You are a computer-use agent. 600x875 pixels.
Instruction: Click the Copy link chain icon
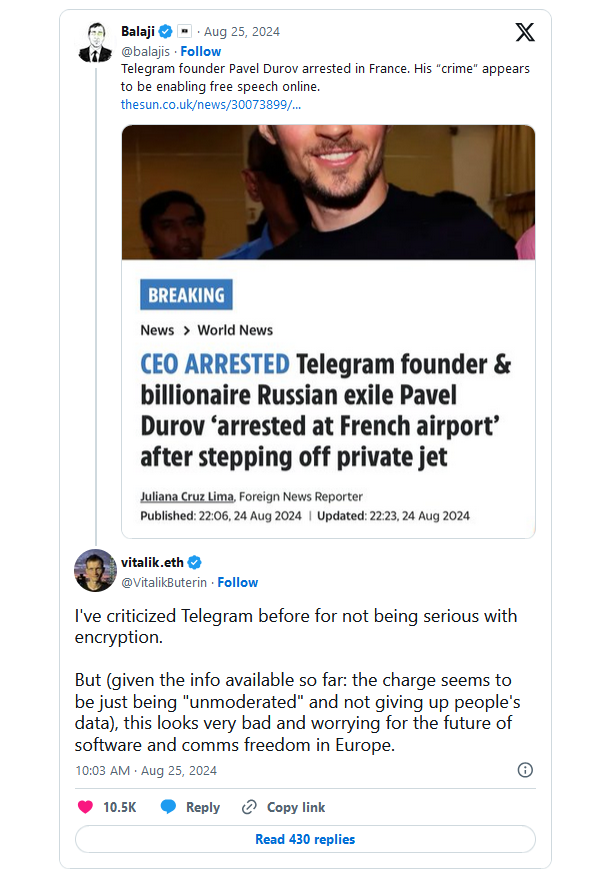tap(250, 807)
